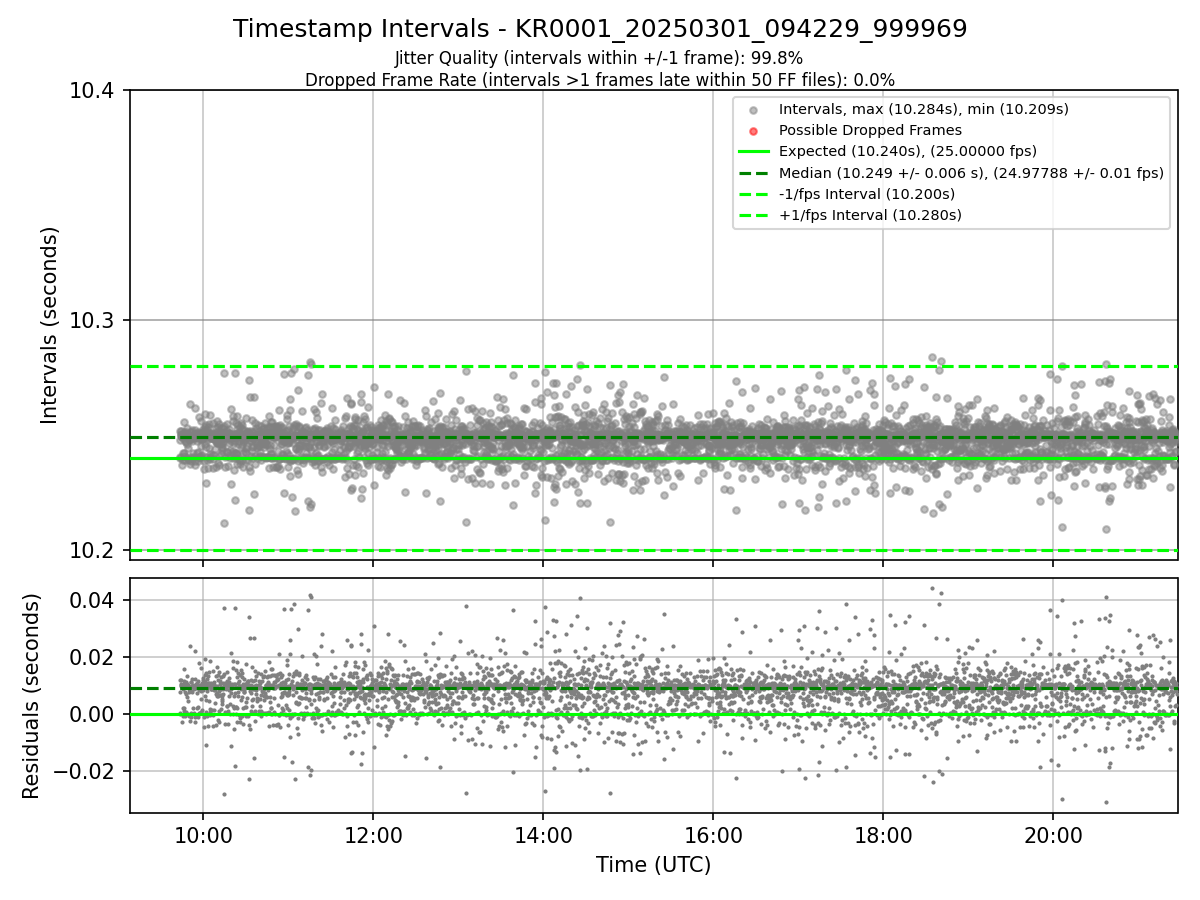Viewport: 1200px width, 900px height.
Task: Click the 10.4 y-axis tick label
Action: tap(98, 91)
